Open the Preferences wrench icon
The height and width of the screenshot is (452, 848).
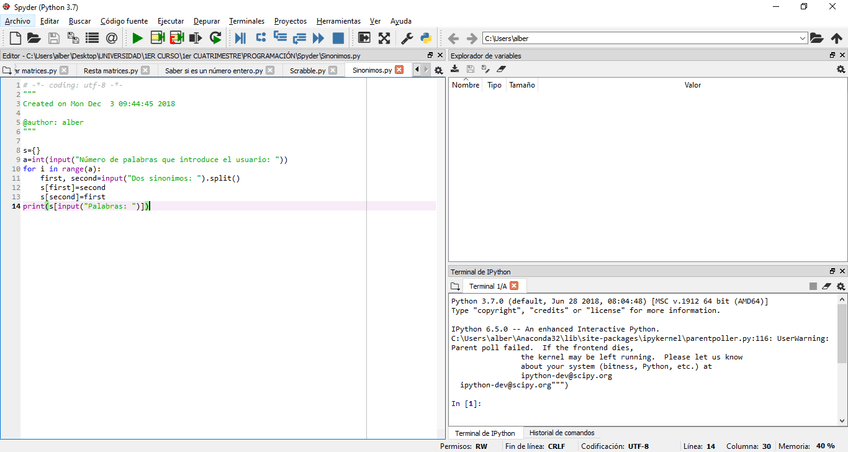[406, 38]
